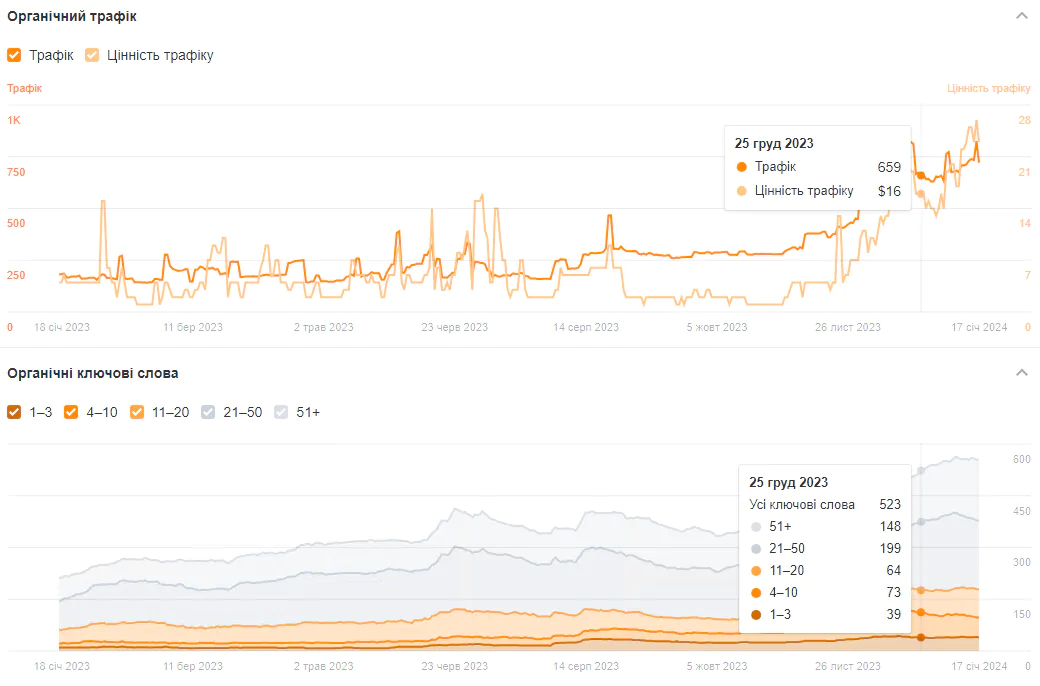Enable the 21–50 positions checkbox
This screenshot has width=1040, height=686.
tap(208, 412)
